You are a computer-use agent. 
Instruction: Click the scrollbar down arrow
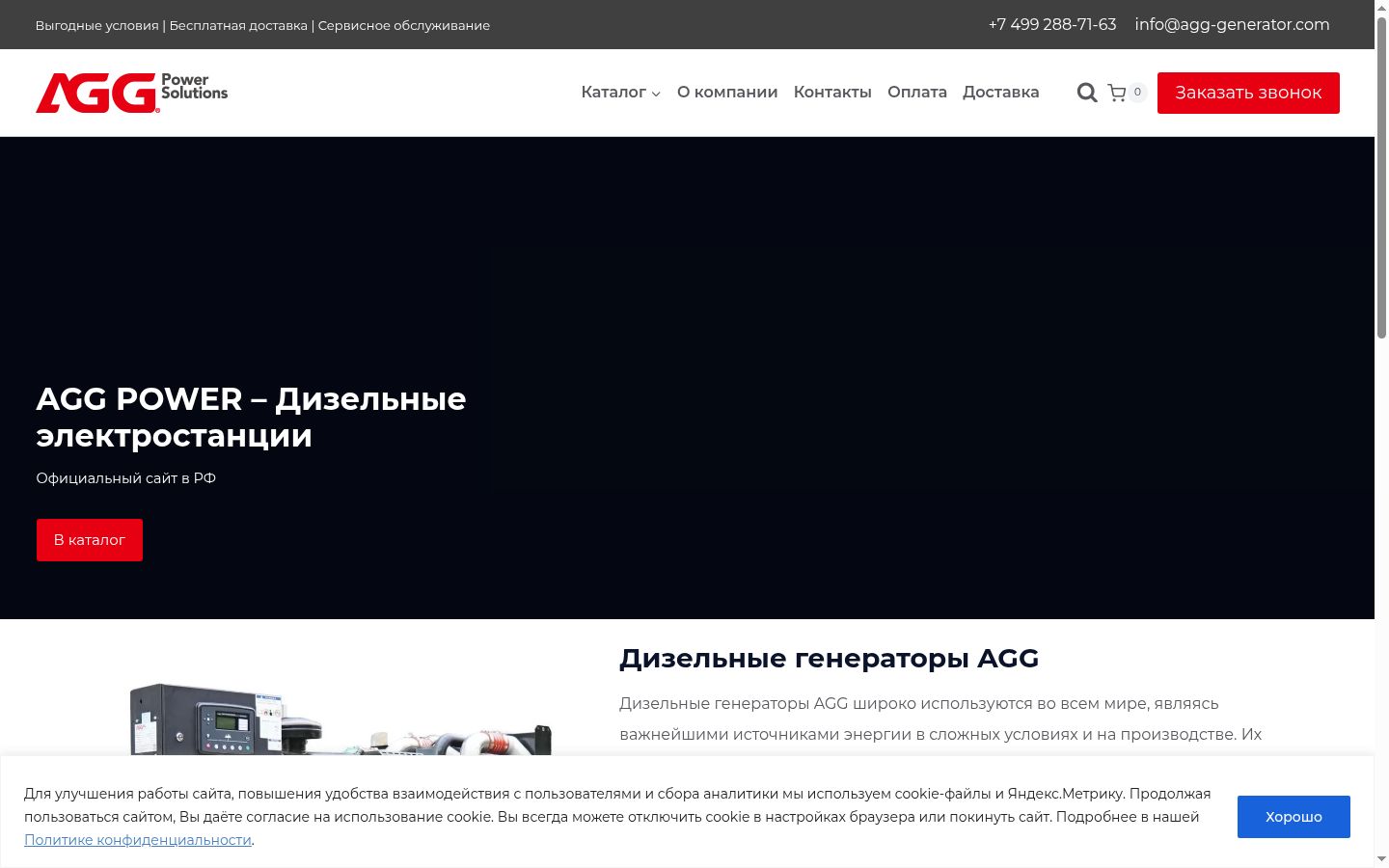point(1381,858)
